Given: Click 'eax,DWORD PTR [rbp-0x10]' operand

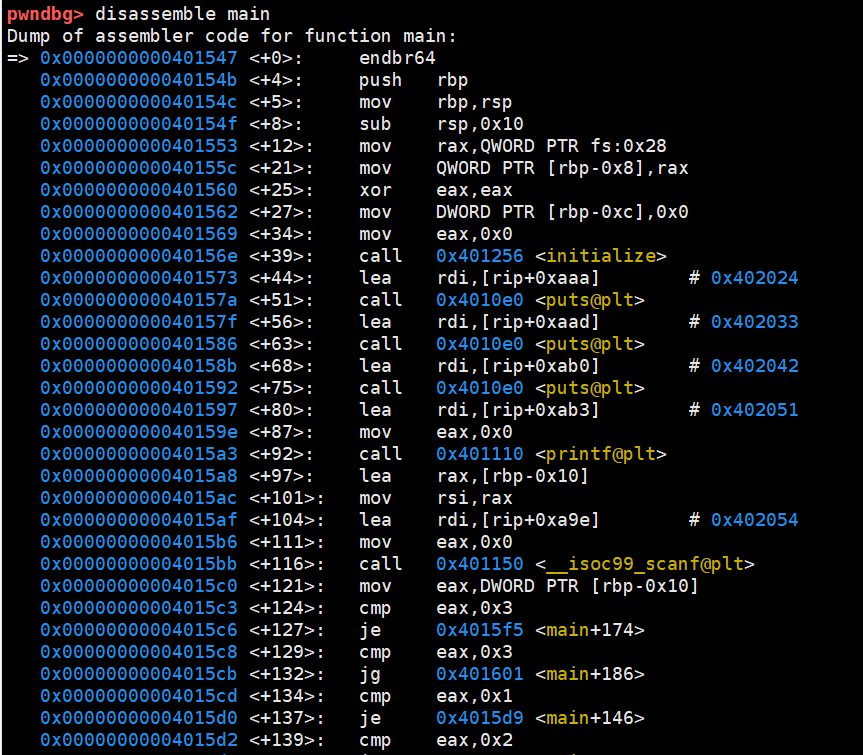Looking at the screenshot, I should [567, 586].
